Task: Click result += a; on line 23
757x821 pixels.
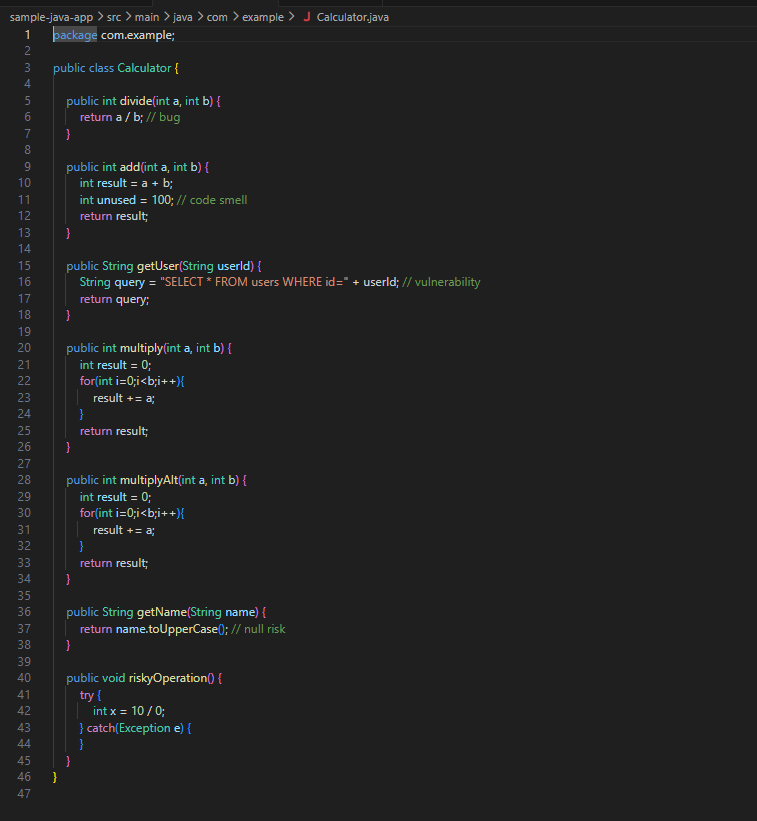Action: (x=124, y=398)
